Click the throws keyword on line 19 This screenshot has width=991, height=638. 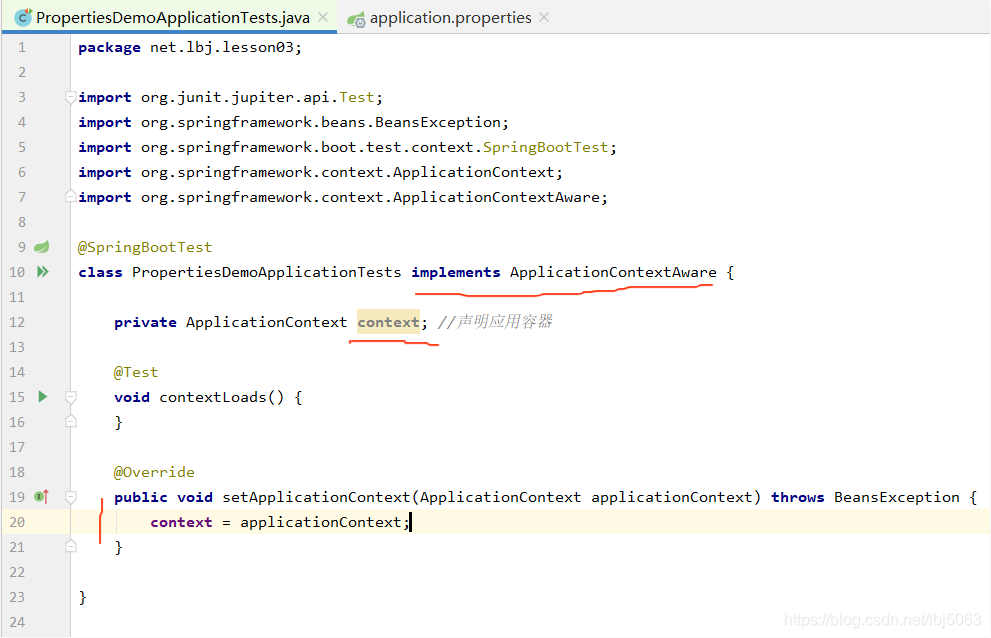pyautogui.click(x=798, y=498)
